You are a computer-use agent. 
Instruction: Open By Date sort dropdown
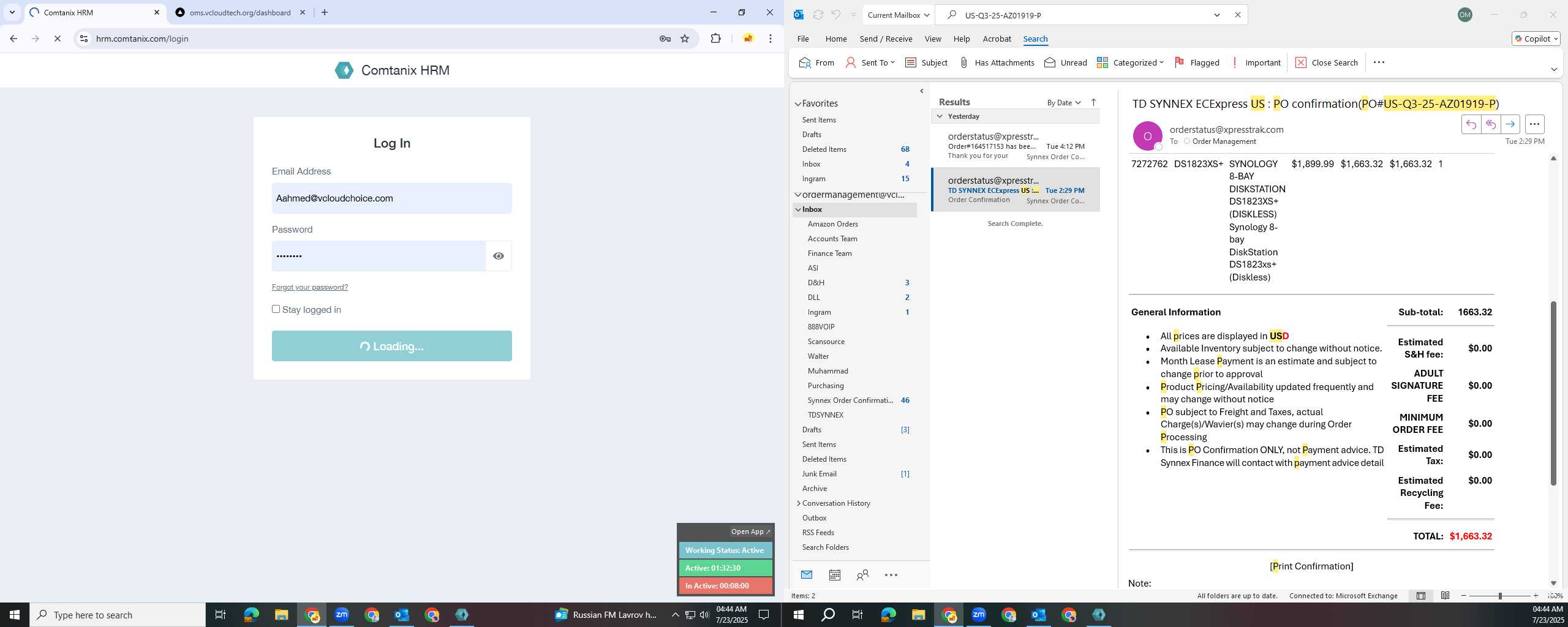pos(1063,102)
